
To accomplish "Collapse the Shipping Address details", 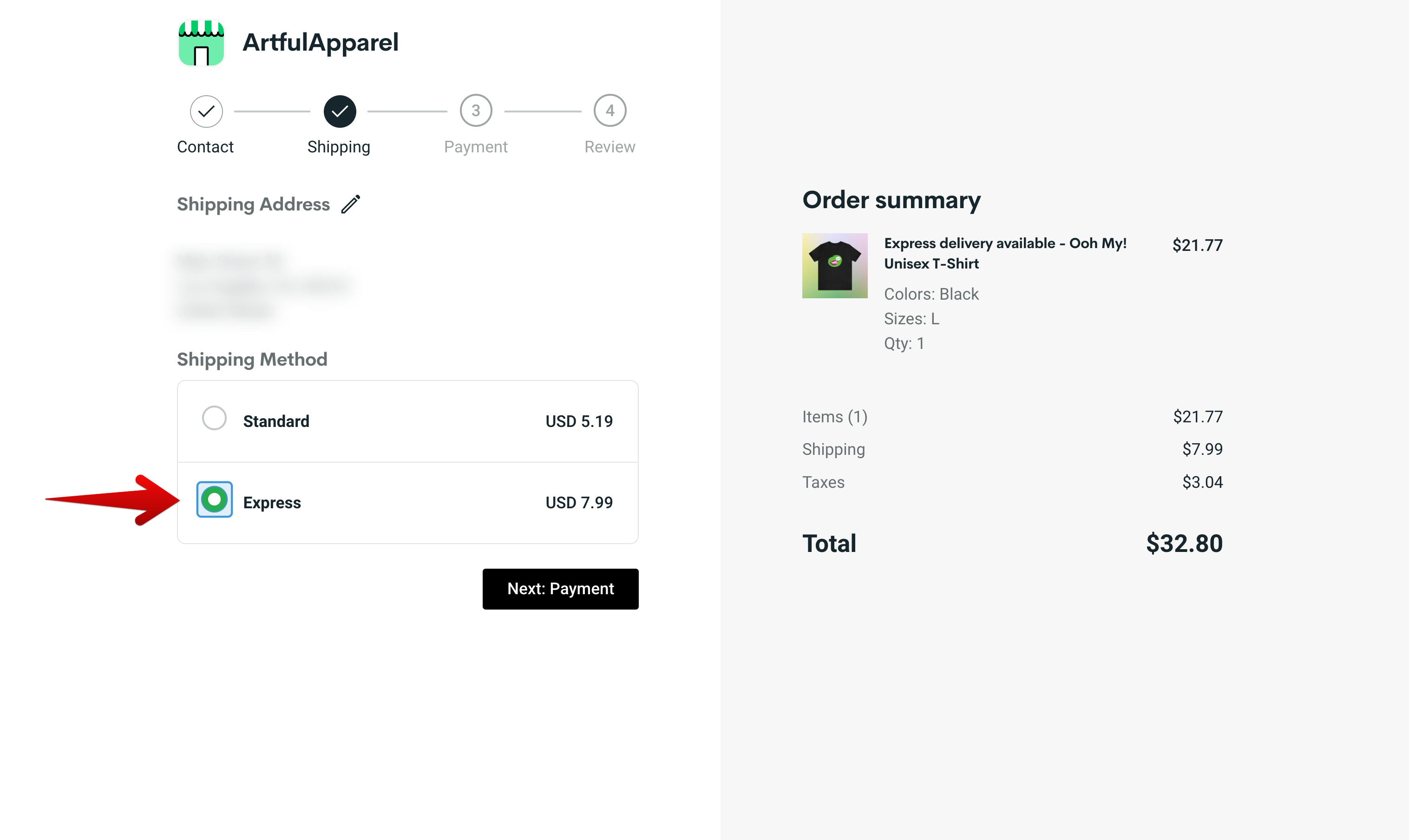I will pyautogui.click(x=253, y=204).
